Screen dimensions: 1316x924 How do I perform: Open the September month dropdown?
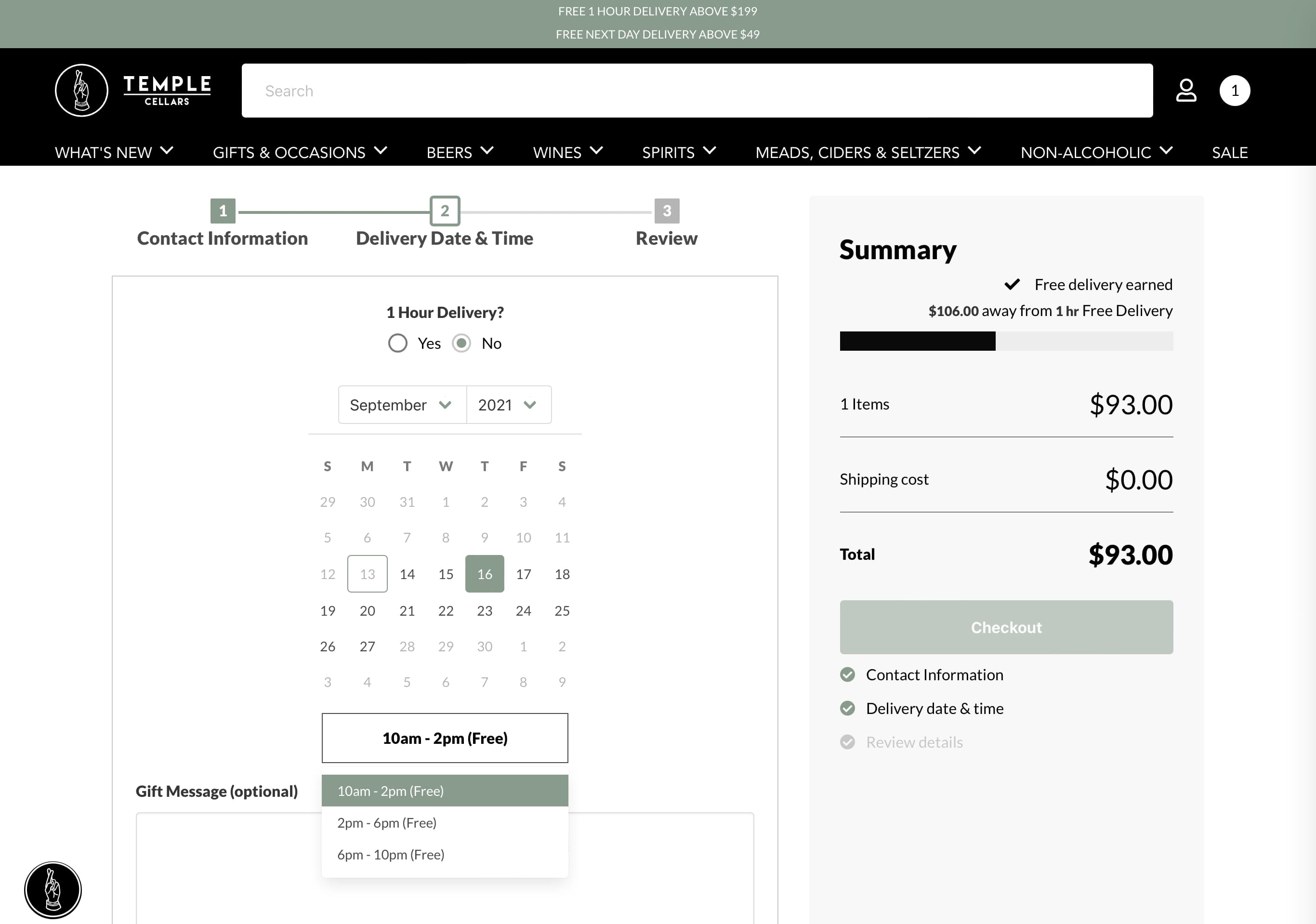coord(401,405)
